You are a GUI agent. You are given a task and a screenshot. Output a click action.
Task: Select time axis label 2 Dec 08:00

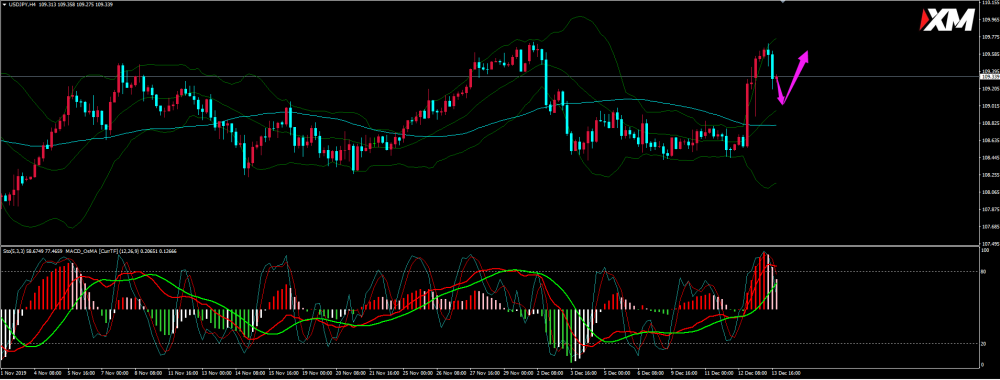(x=550, y=373)
